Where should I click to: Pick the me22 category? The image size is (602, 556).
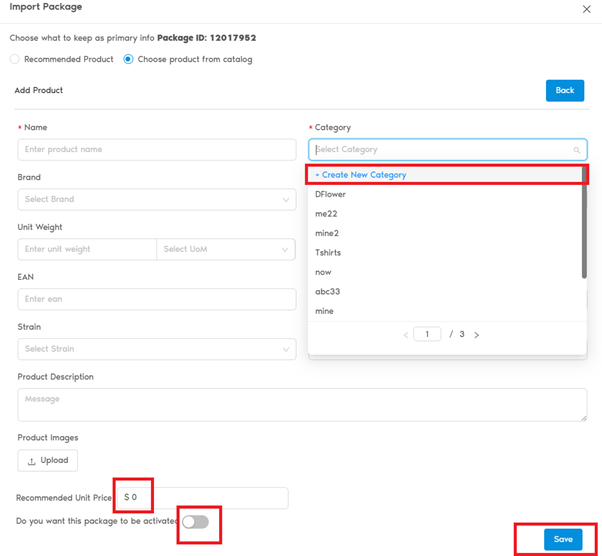445,214
